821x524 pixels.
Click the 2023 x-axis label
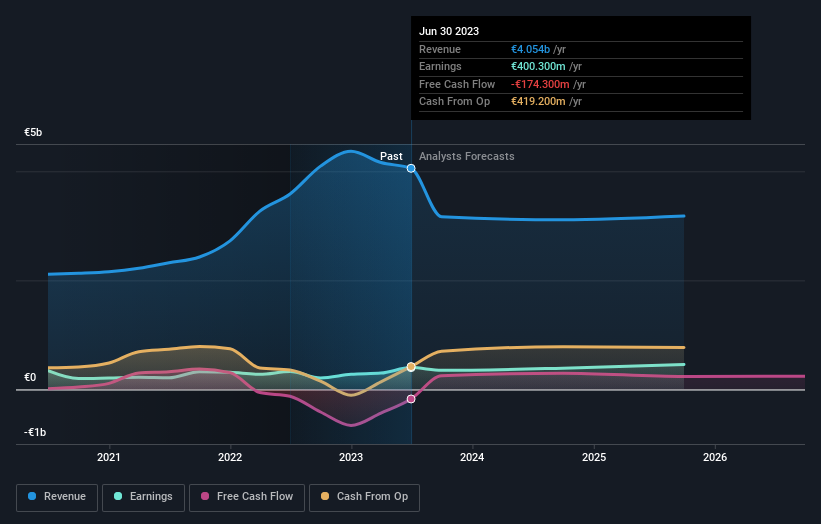(x=351, y=458)
